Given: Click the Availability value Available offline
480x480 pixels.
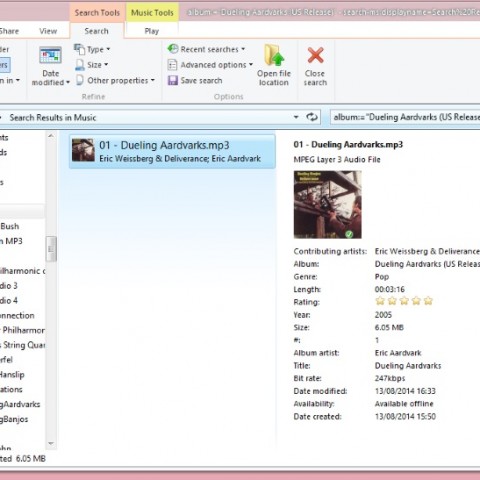Looking at the screenshot, I should [x=404, y=404].
